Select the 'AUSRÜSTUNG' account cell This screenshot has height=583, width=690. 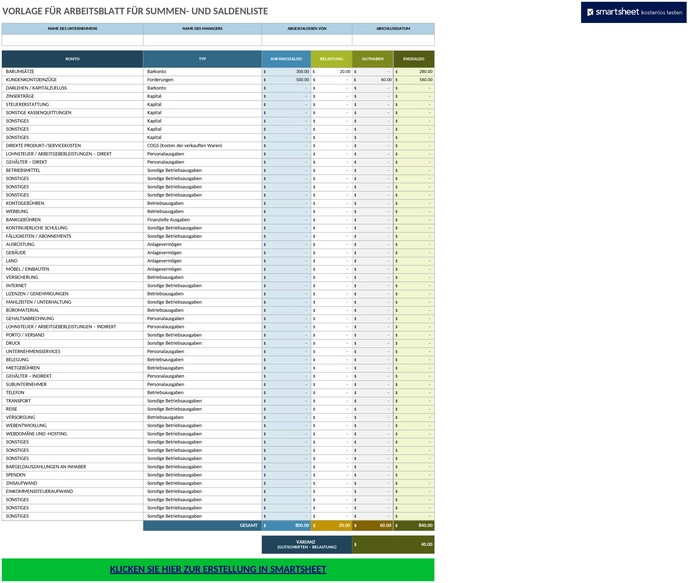(x=72, y=244)
